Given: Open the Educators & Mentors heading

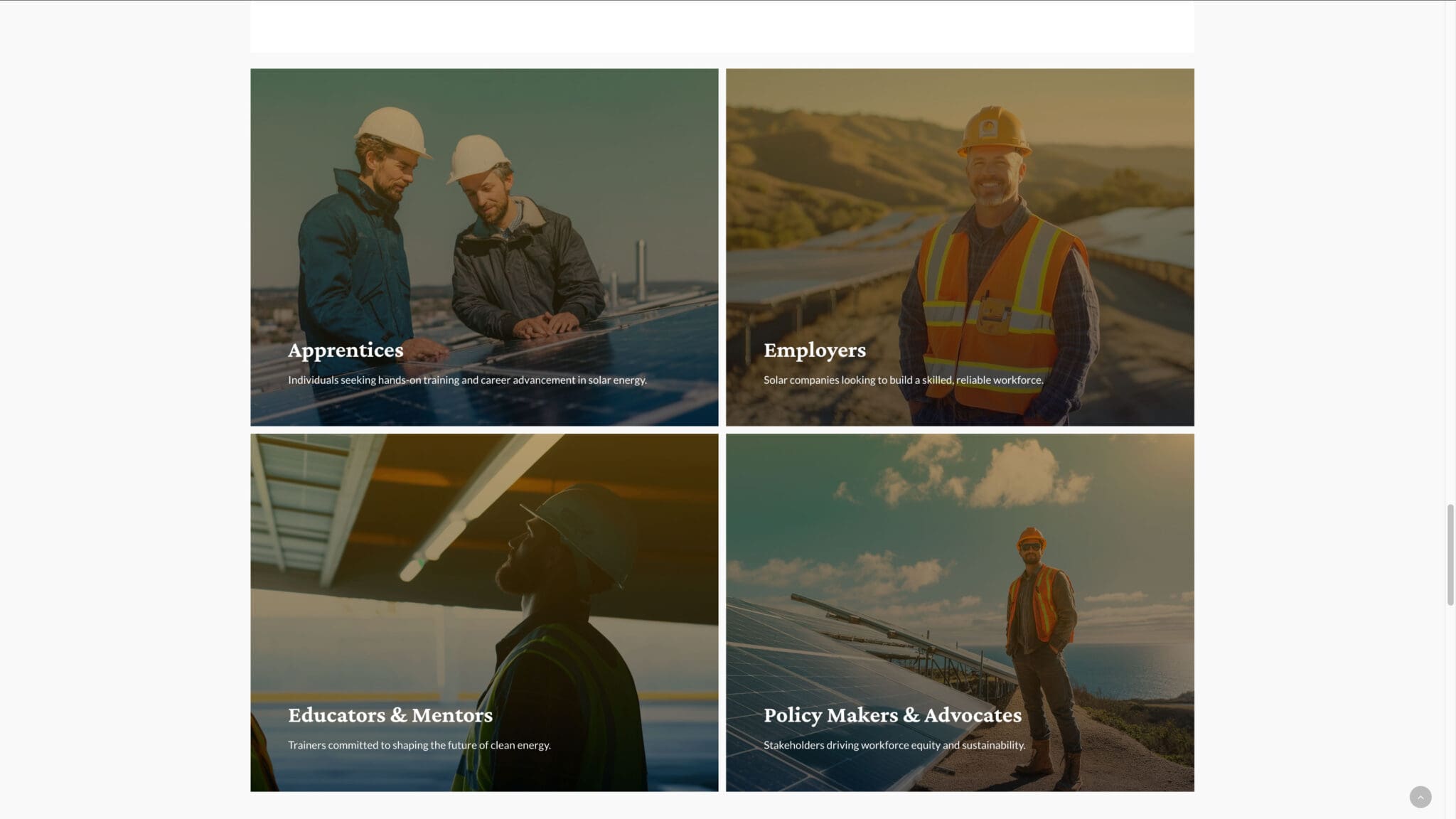Looking at the screenshot, I should tap(390, 715).
